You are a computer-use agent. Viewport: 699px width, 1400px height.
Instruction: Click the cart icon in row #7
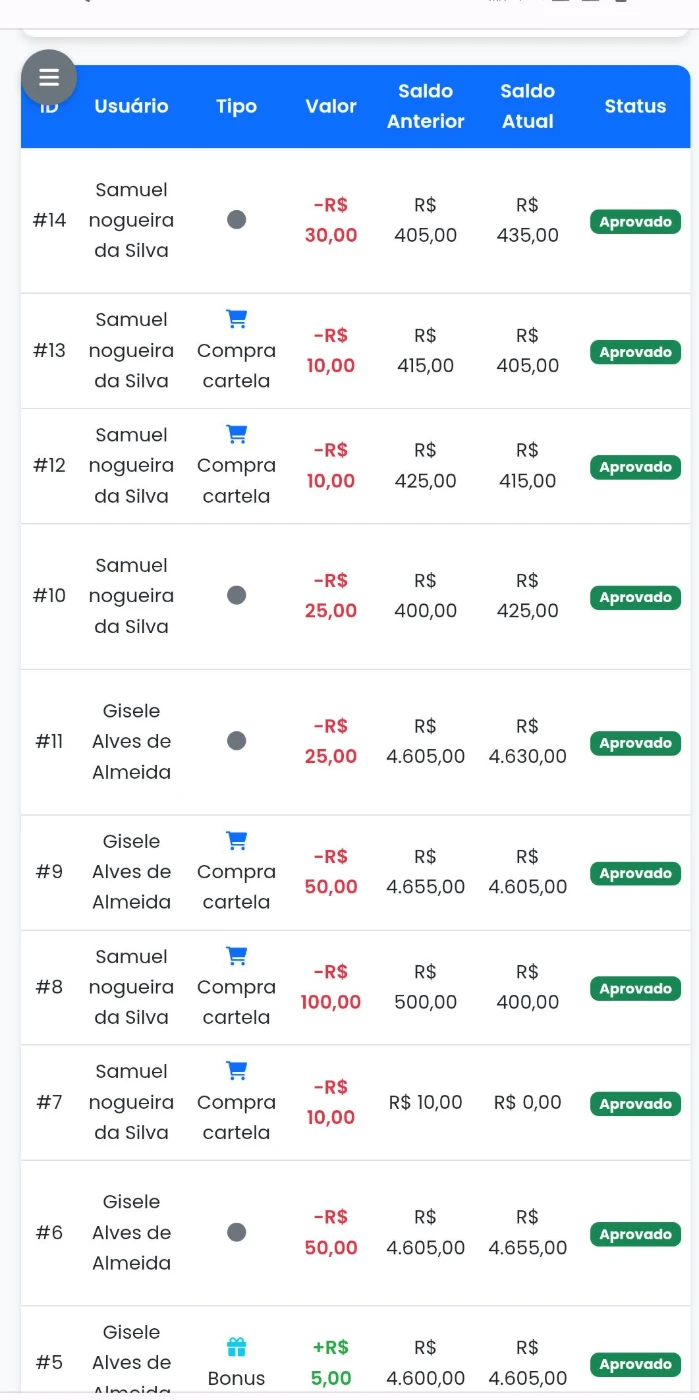pos(236,1071)
